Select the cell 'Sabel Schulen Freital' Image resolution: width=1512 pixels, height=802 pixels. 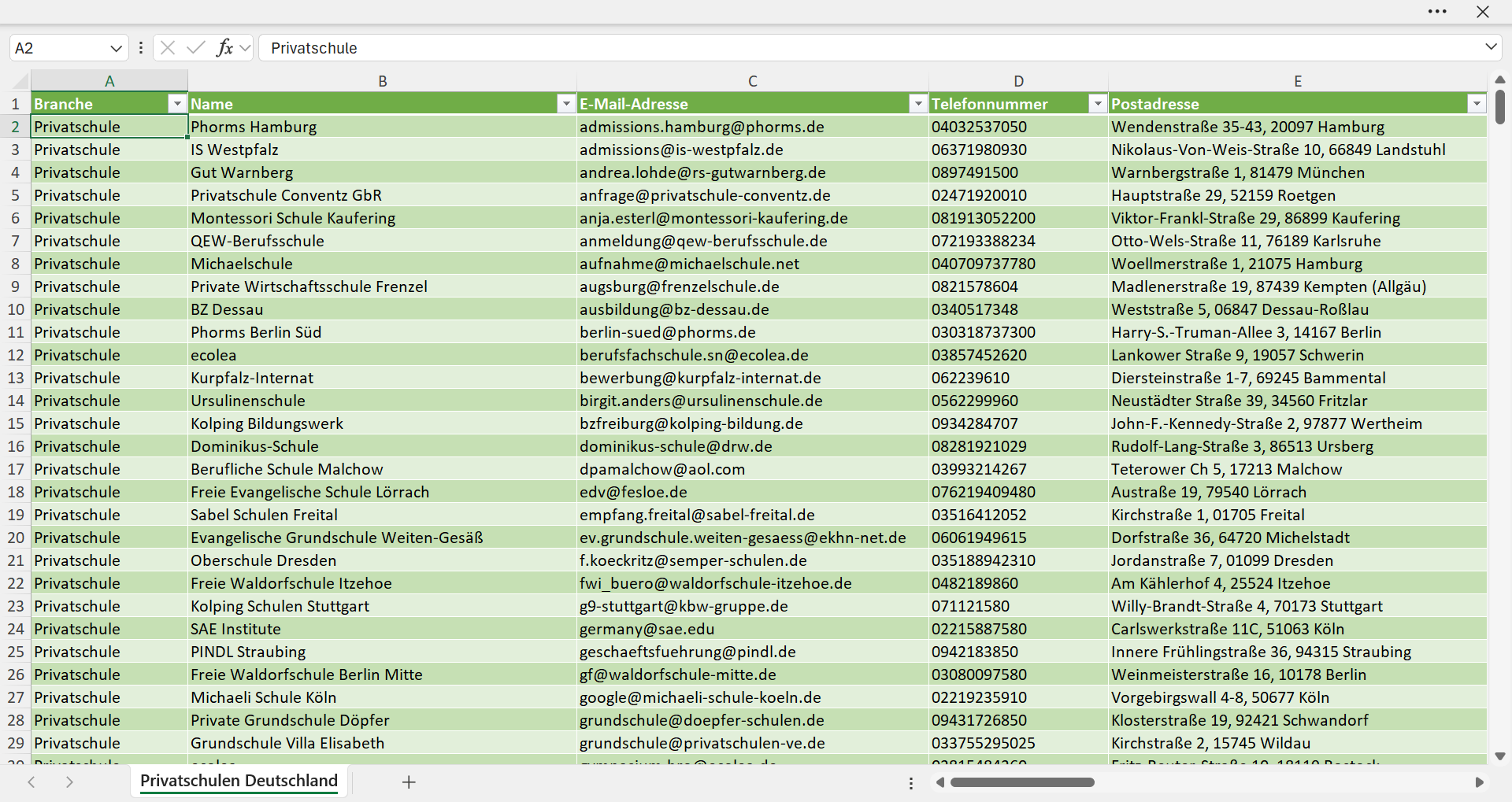tap(382, 515)
